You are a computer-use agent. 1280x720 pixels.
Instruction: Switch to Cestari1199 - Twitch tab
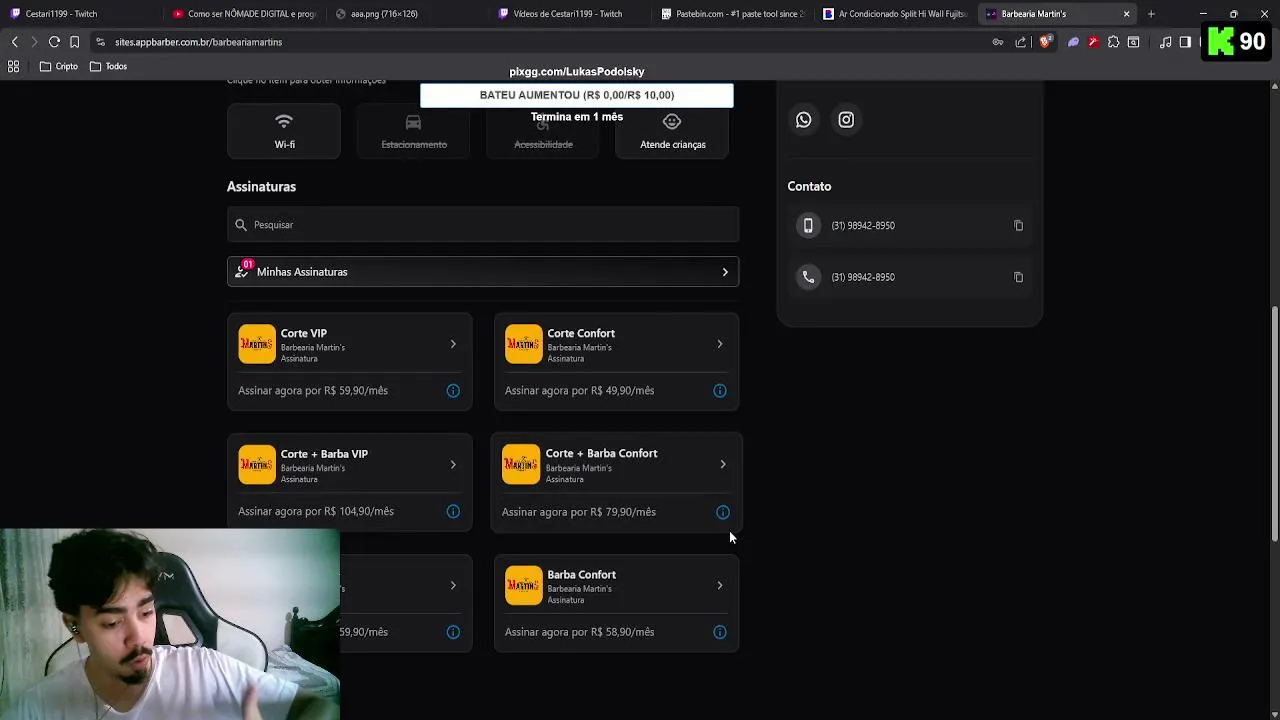coord(80,14)
